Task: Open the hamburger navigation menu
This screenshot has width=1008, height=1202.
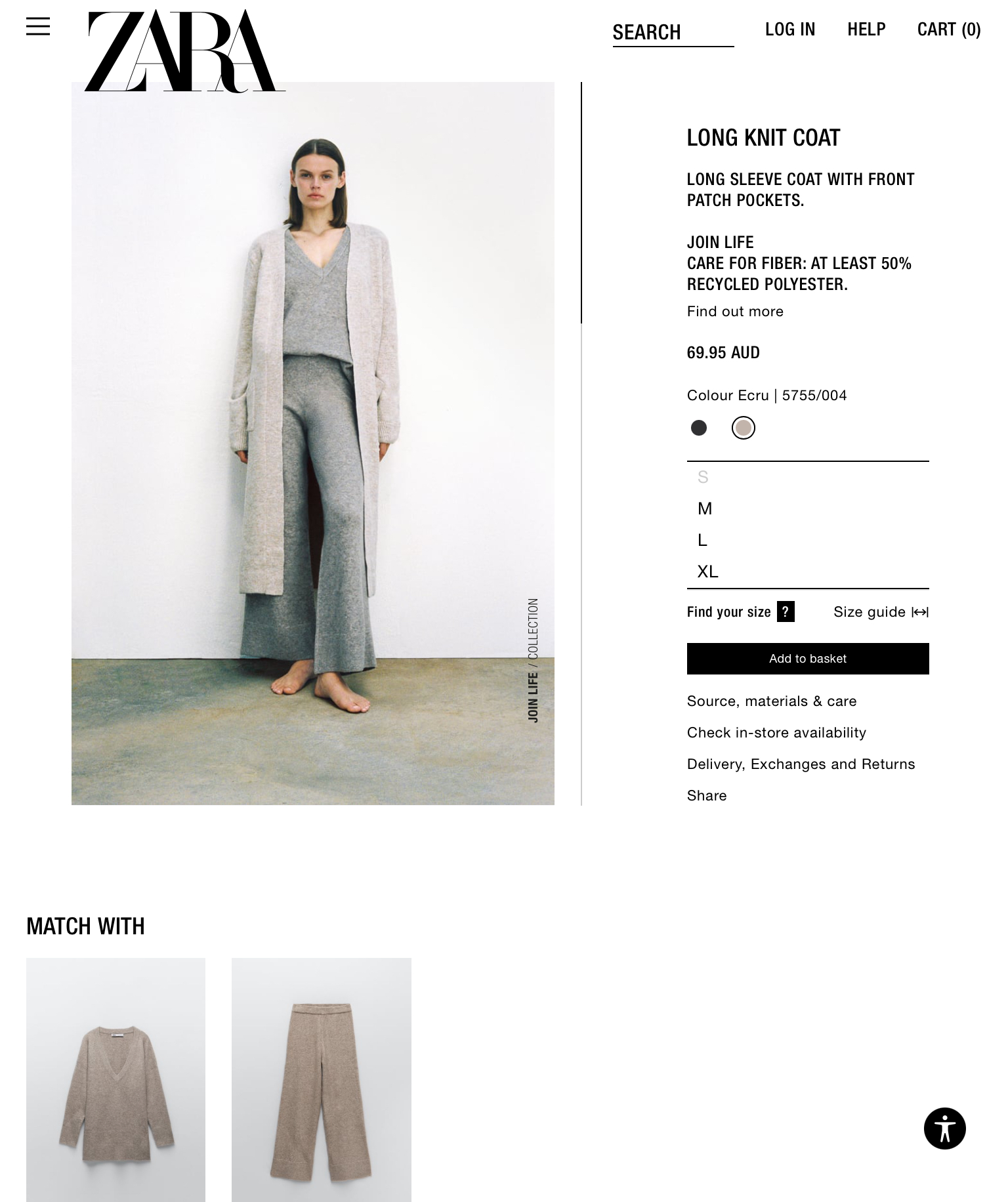Action: pyautogui.click(x=38, y=26)
